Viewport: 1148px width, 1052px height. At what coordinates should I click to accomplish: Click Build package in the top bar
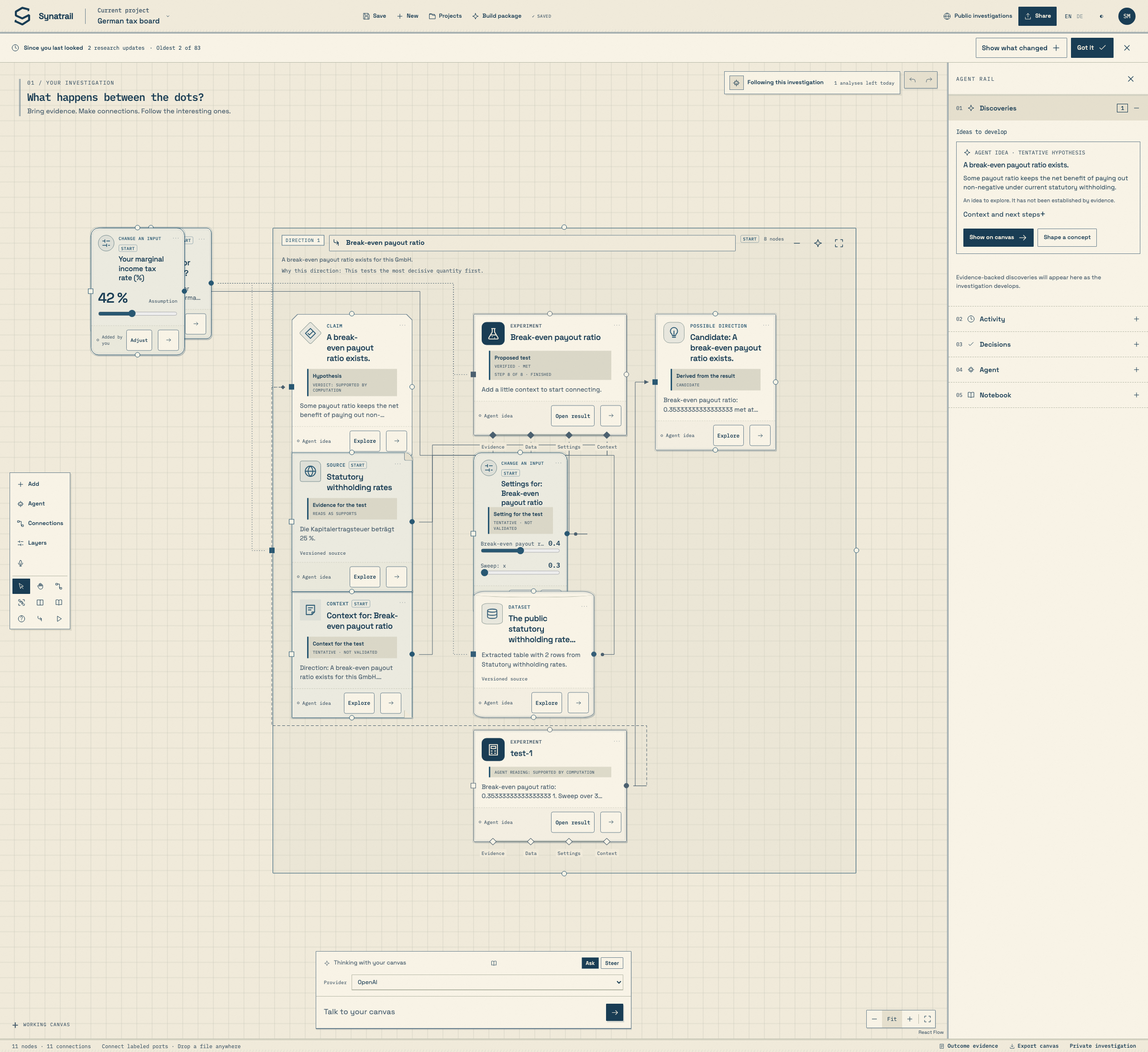click(497, 16)
